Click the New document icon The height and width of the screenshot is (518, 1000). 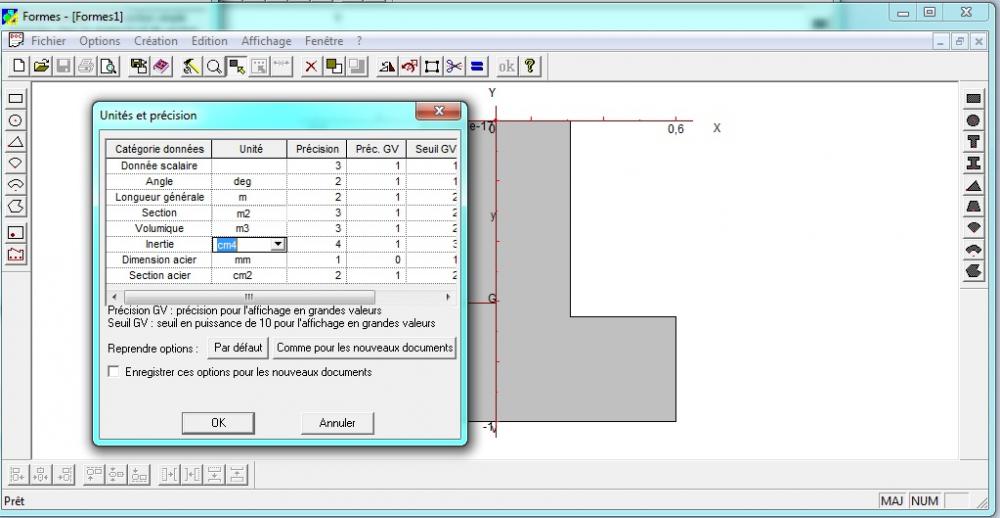pyautogui.click(x=20, y=66)
